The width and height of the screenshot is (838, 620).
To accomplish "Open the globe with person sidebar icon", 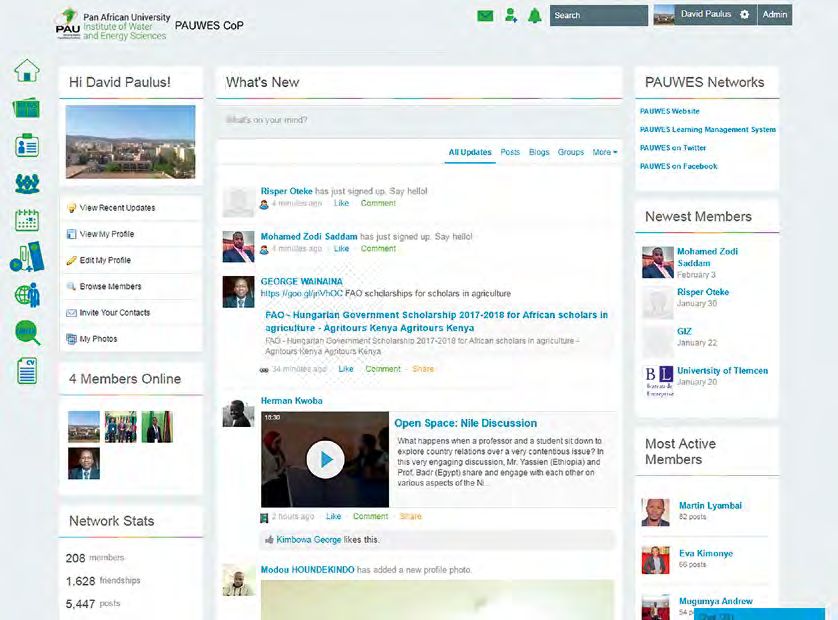I will click(x=27, y=294).
